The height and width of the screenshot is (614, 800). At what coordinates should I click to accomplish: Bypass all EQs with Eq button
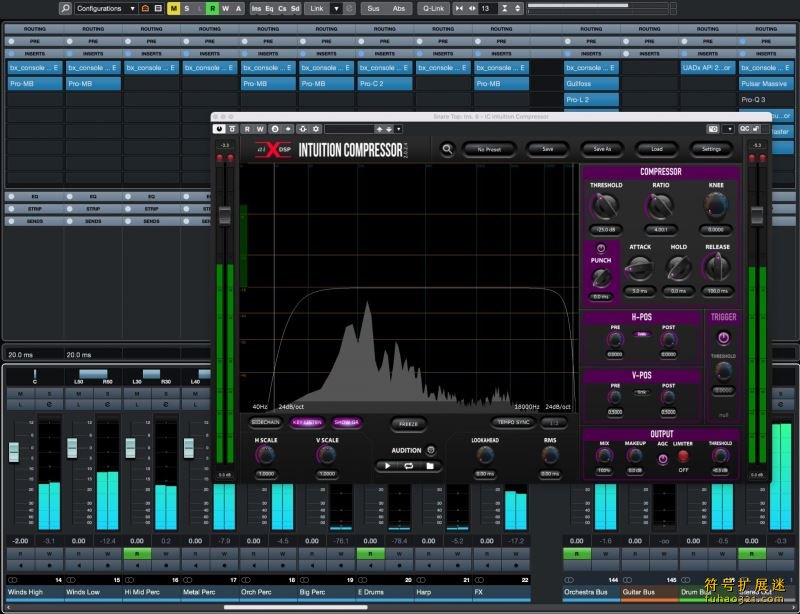click(x=269, y=8)
